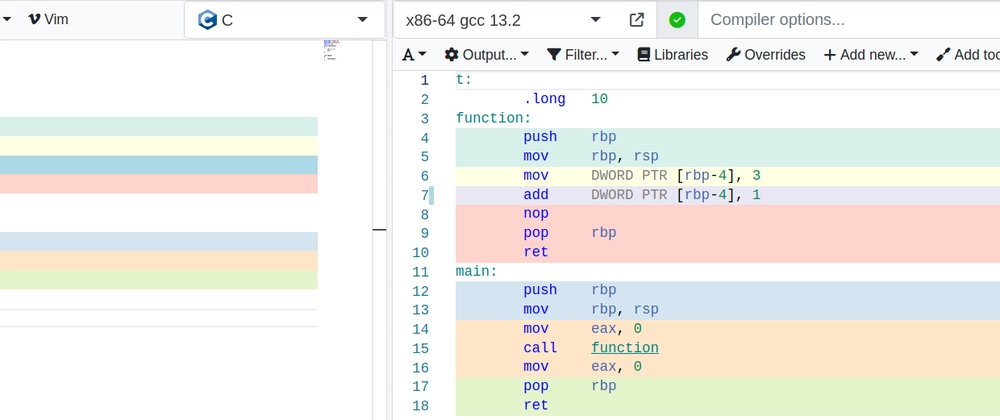The image size is (1000, 420).
Task: Click the 'nop' instruction on line 8
Action: [536, 214]
